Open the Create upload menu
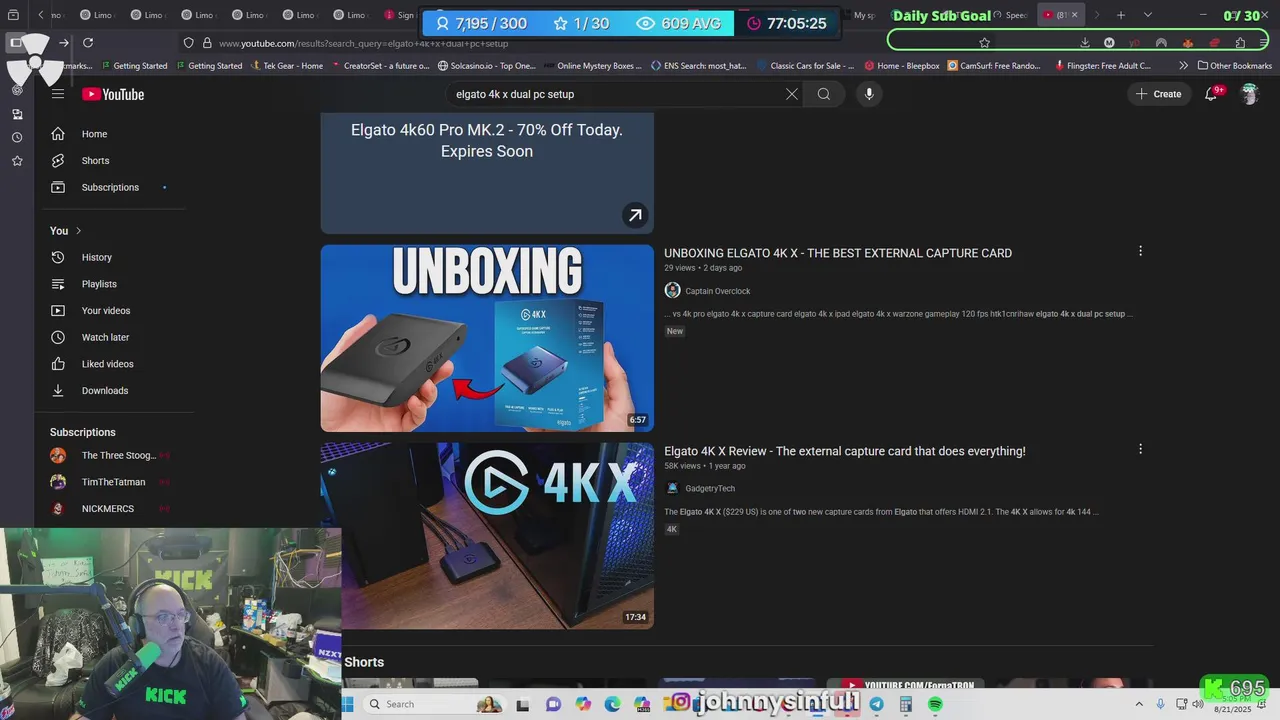The width and height of the screenshot is (1280, 720). click(1158, 94)
